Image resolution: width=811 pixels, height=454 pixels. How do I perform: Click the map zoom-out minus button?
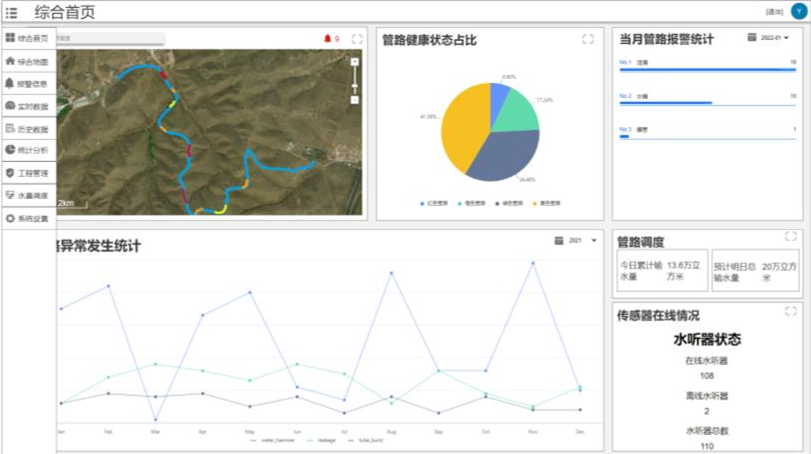click(x=354, y=99)
